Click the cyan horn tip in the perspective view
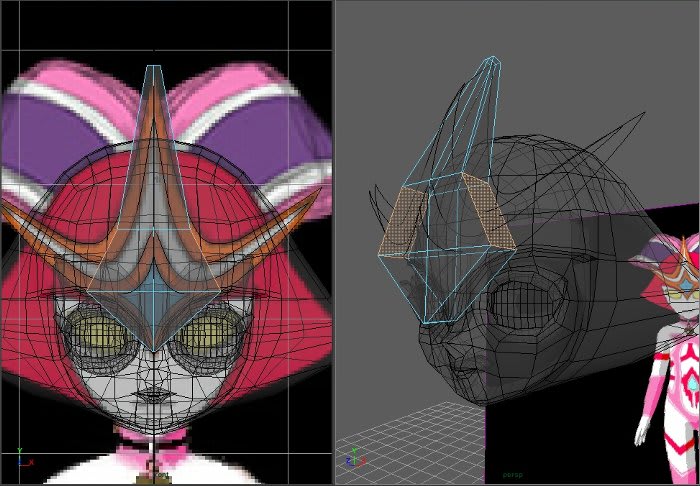 (x=493, y=62)
